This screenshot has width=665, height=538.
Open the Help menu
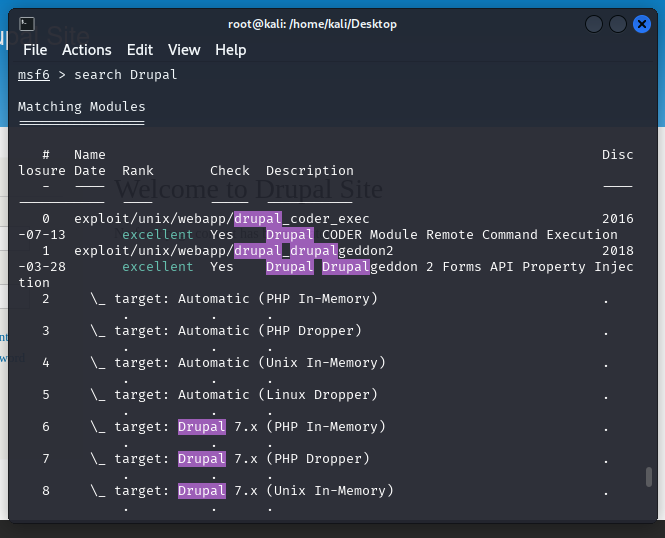click(230, 50)
